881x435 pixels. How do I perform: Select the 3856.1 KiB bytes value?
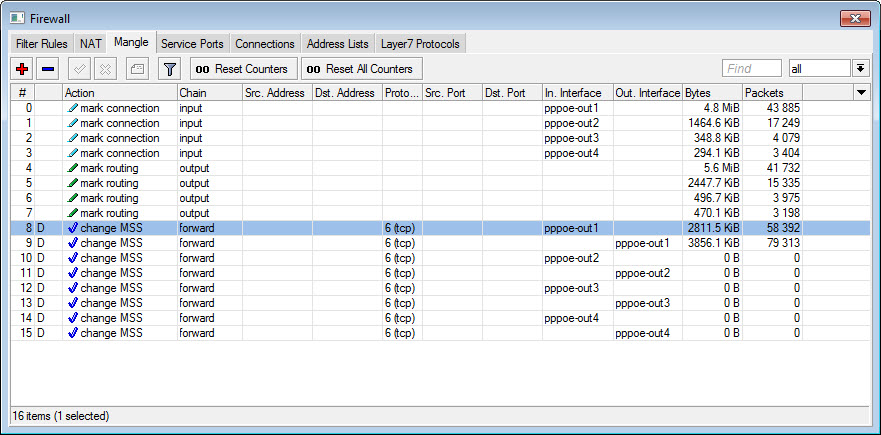[x=714, y=243]
